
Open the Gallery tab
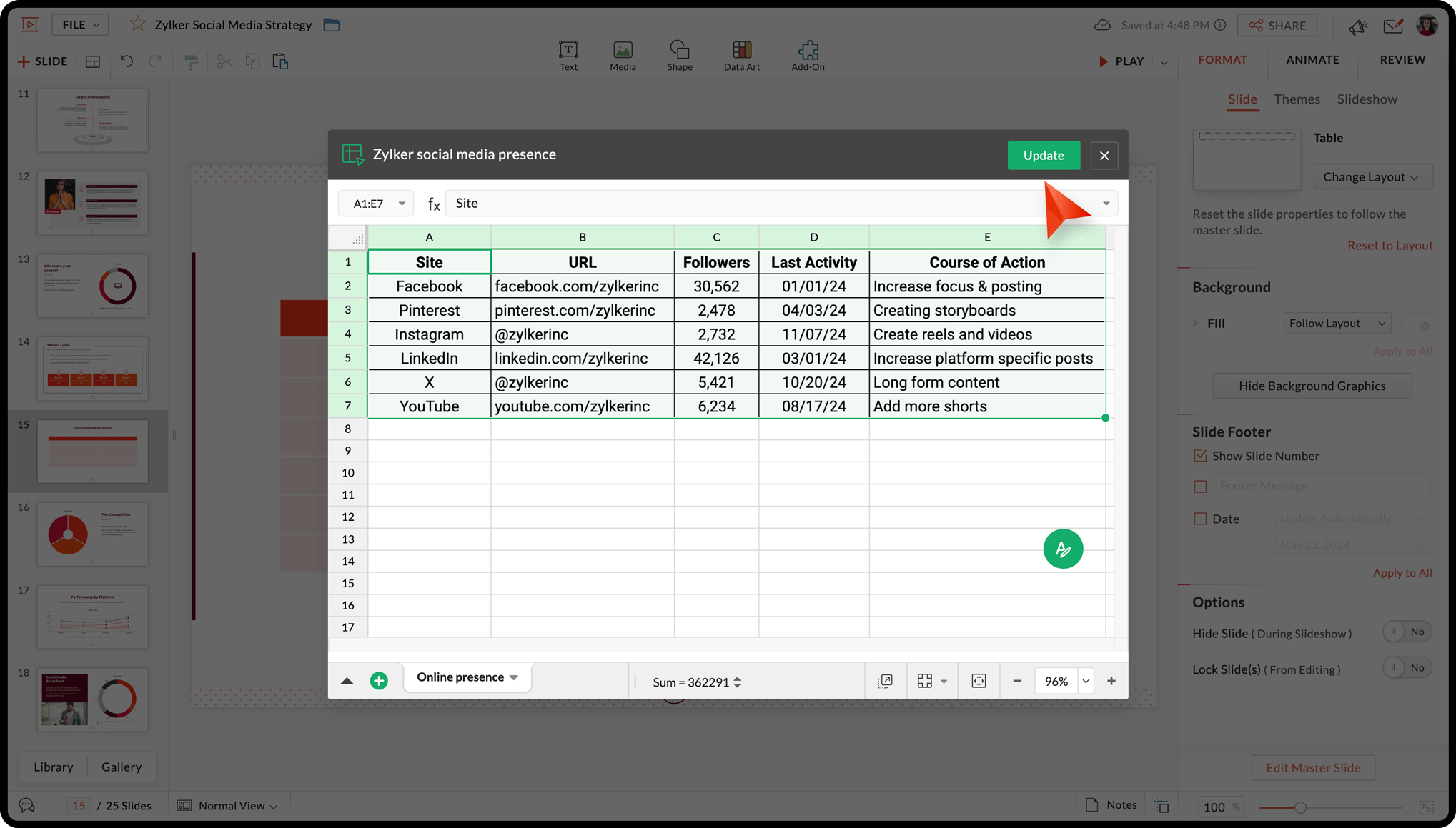(122, 767)
